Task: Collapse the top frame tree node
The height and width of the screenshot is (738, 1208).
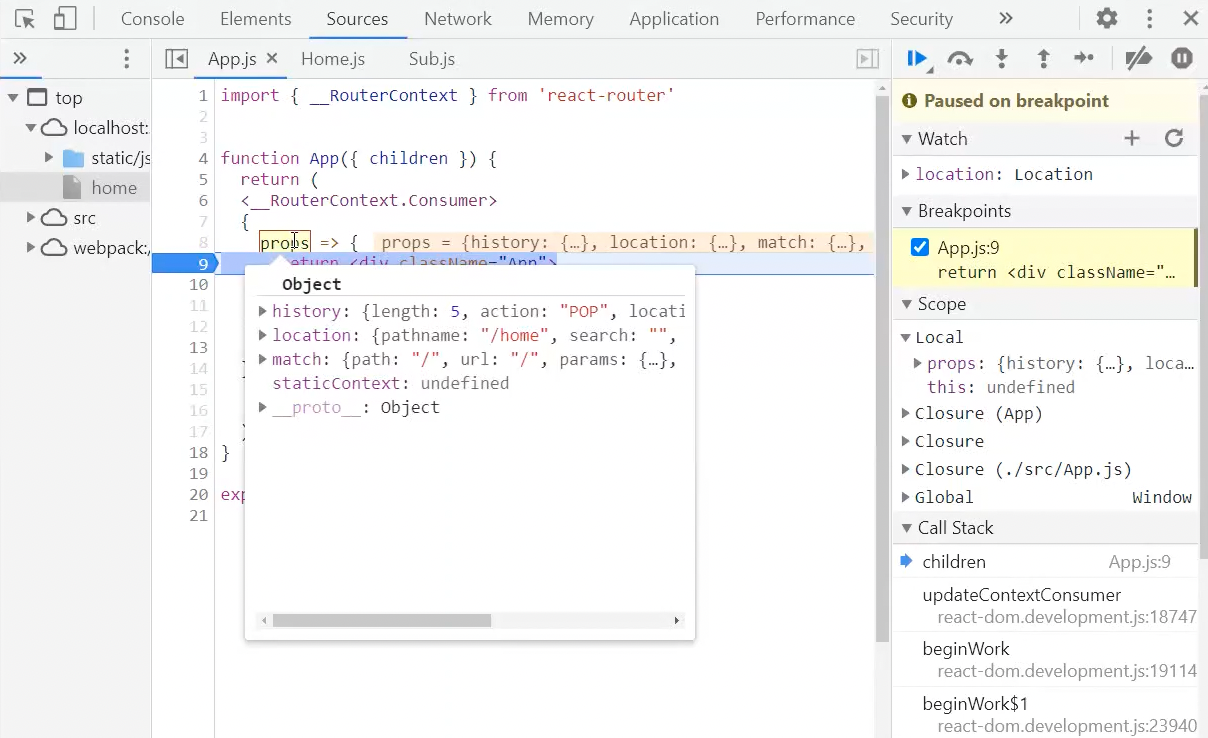Action: coord(13,98)
